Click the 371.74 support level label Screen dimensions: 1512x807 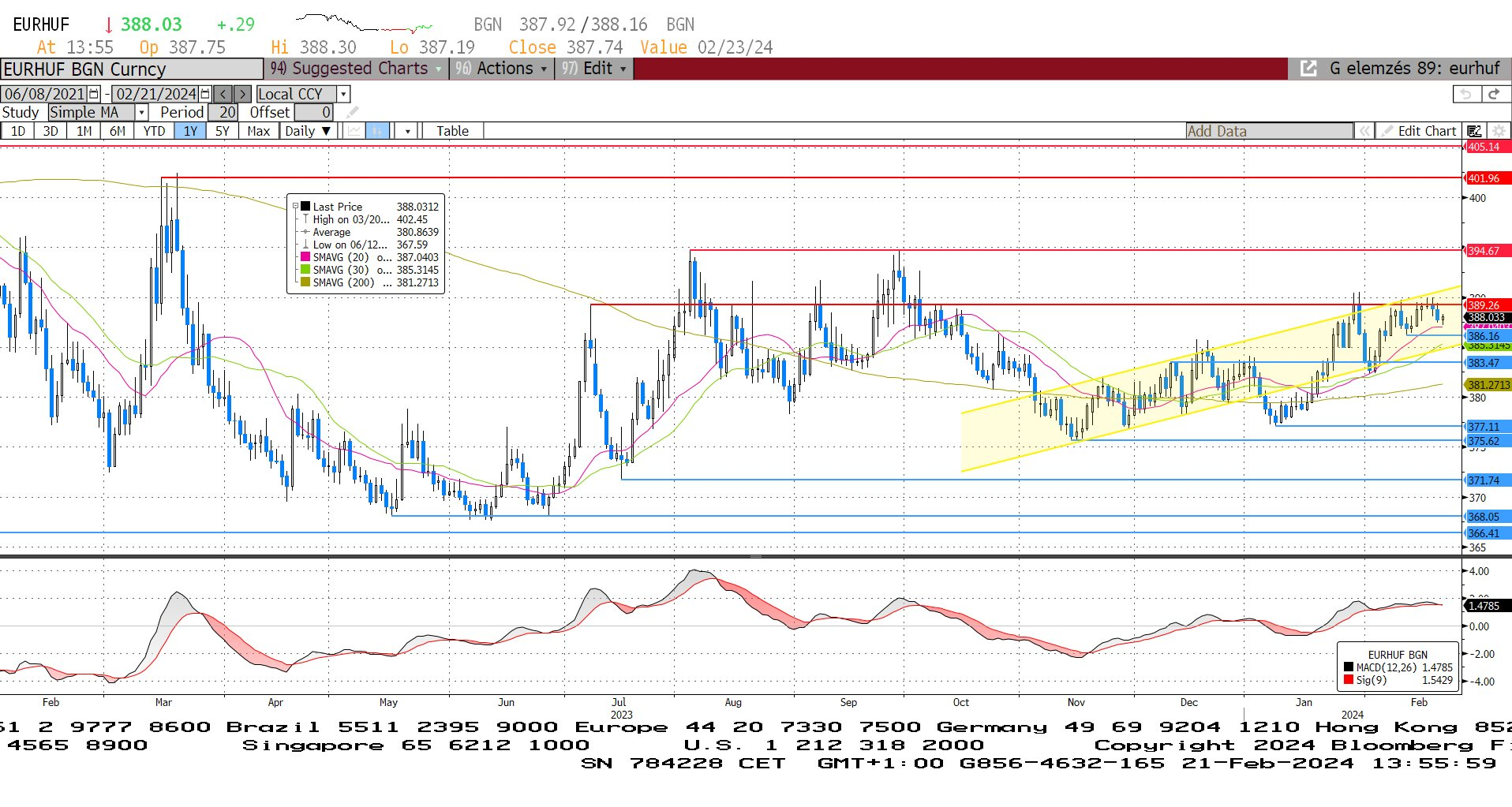click(1487, 480)
